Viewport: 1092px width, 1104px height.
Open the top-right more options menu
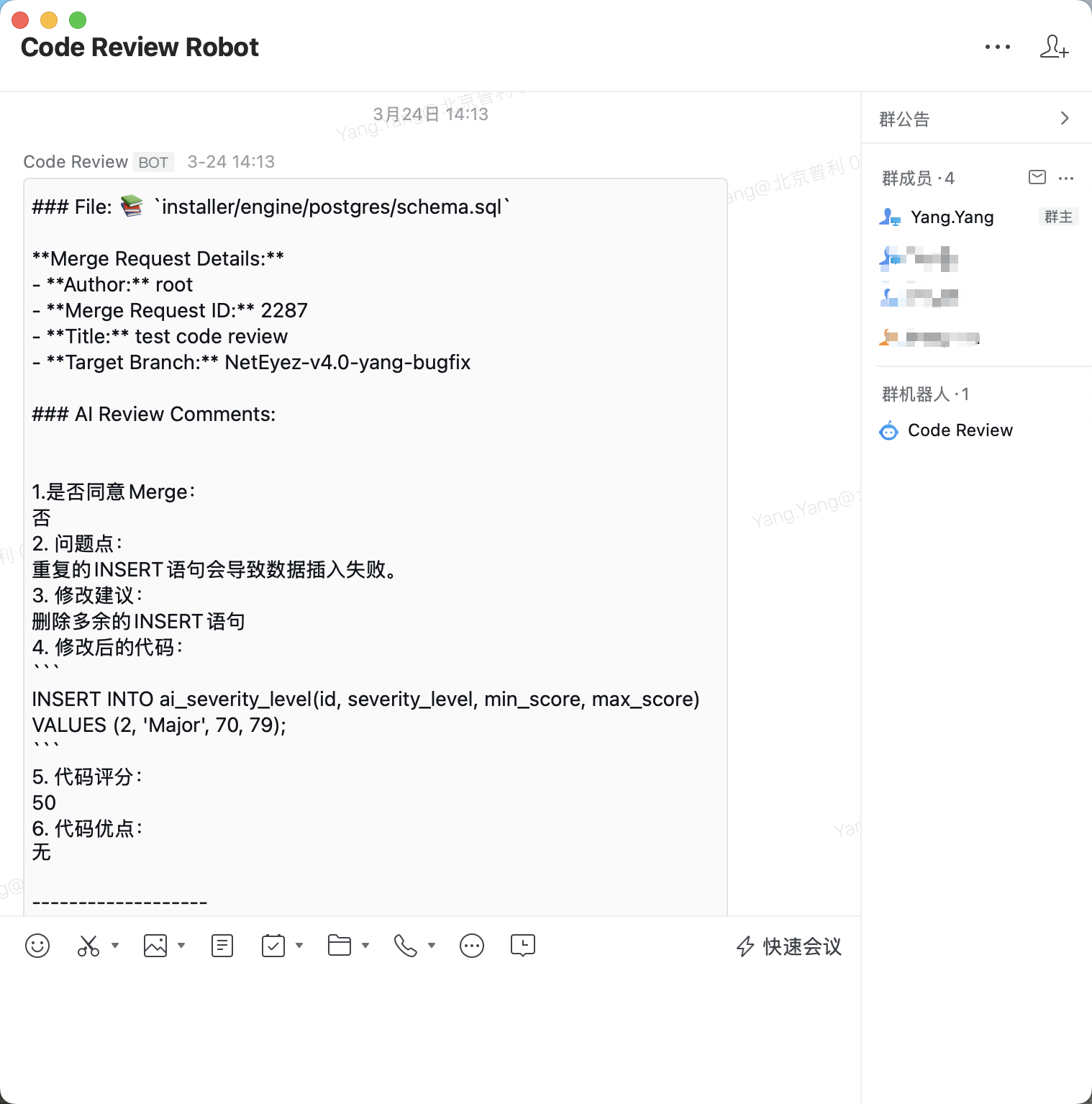[x=998, y=47]
